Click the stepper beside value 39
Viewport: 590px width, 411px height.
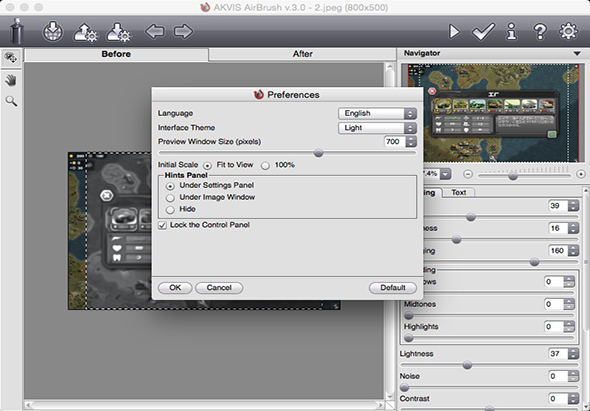point(573,206)
